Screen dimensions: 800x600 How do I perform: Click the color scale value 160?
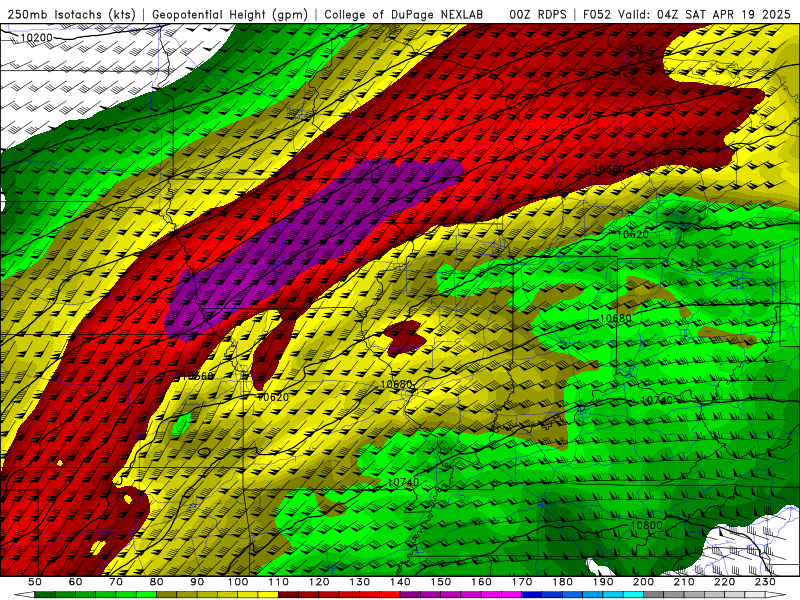(481, 582)
